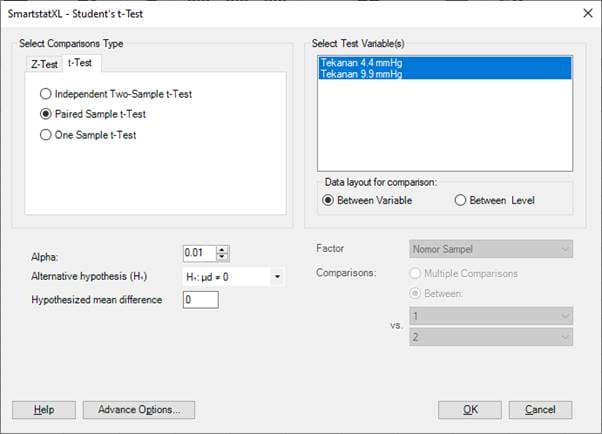Enable Between Variable data layout
This screenshot has width=602, height=434.
(x=329, y=200)
